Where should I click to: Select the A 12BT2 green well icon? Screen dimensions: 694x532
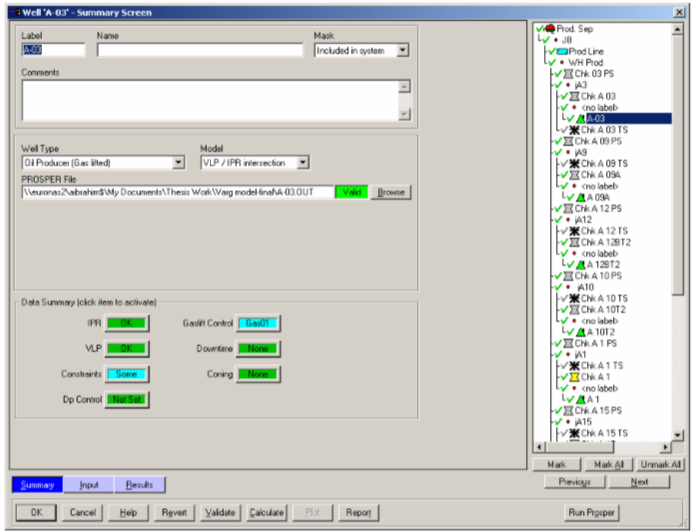(x=581, y=265)
